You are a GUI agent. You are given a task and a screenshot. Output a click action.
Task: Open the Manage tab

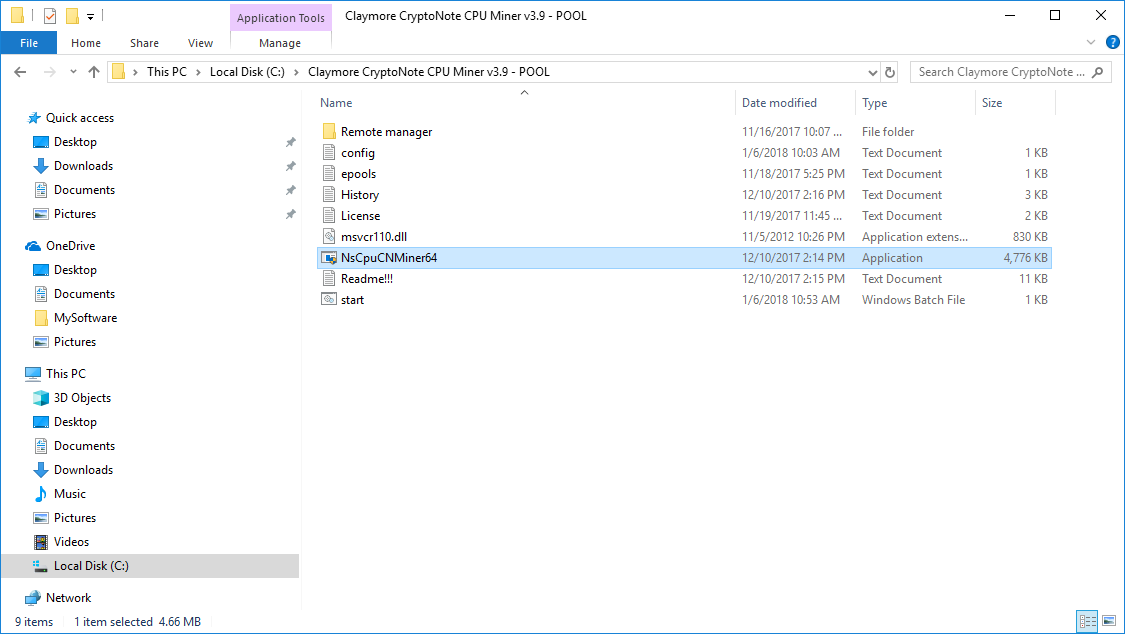tap(280, 43)
